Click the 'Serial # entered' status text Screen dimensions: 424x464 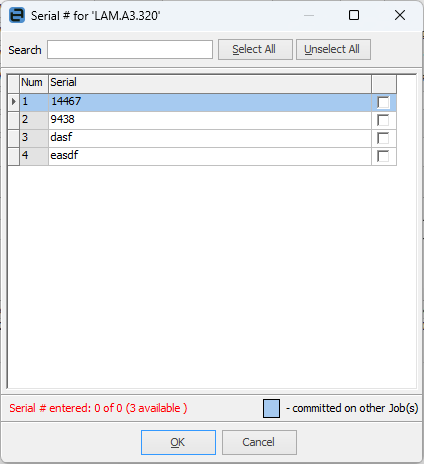[x=98, y=408]
